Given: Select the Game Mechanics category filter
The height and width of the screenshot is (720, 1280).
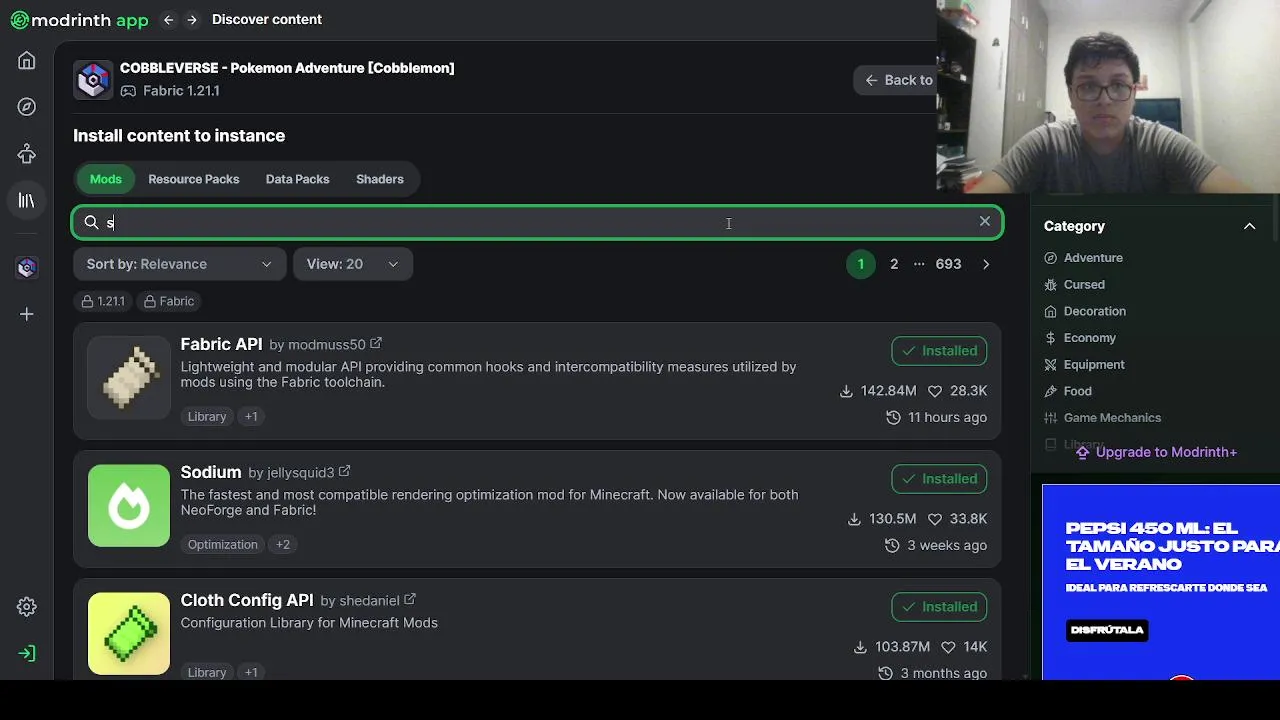Looking at the screenshot, I should point(1102,418).
